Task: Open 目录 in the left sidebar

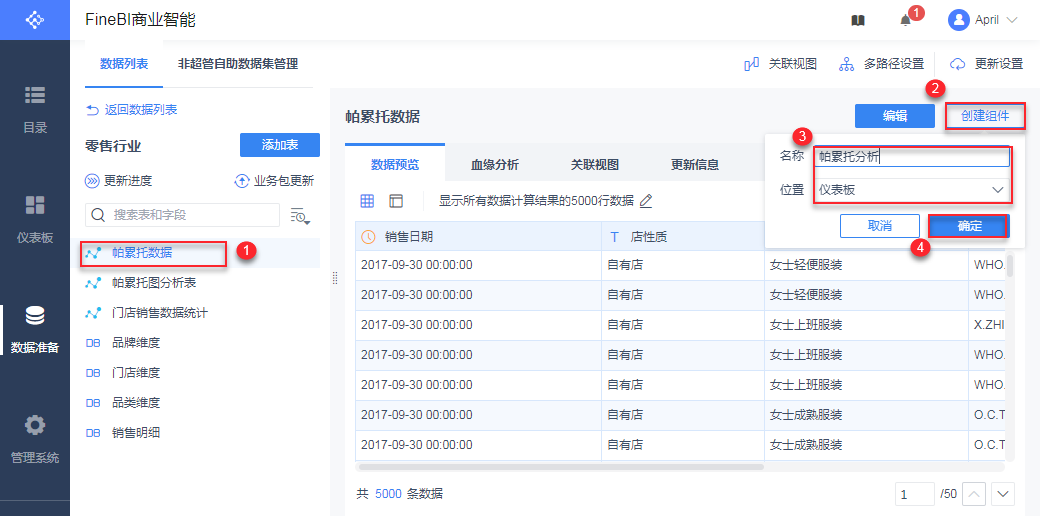Action: click(x=35, y=109)
